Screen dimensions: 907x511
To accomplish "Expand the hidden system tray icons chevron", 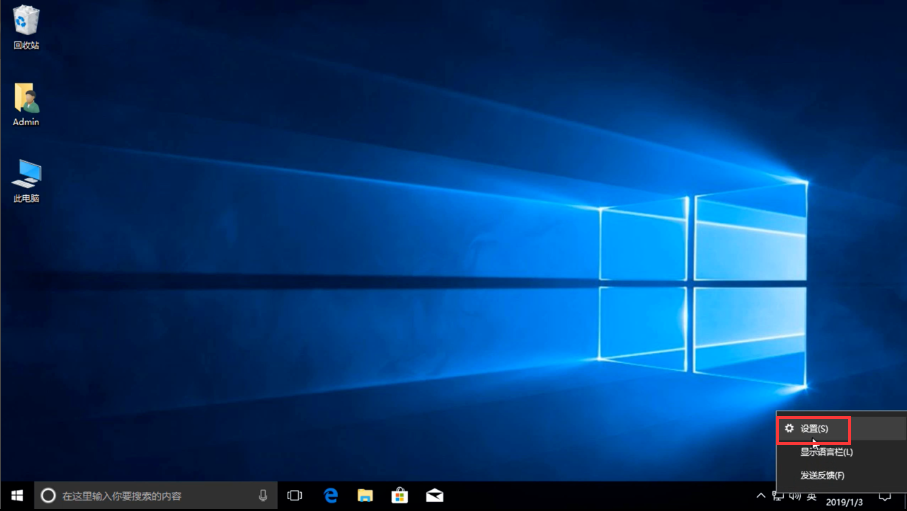I will coord(761,496).
